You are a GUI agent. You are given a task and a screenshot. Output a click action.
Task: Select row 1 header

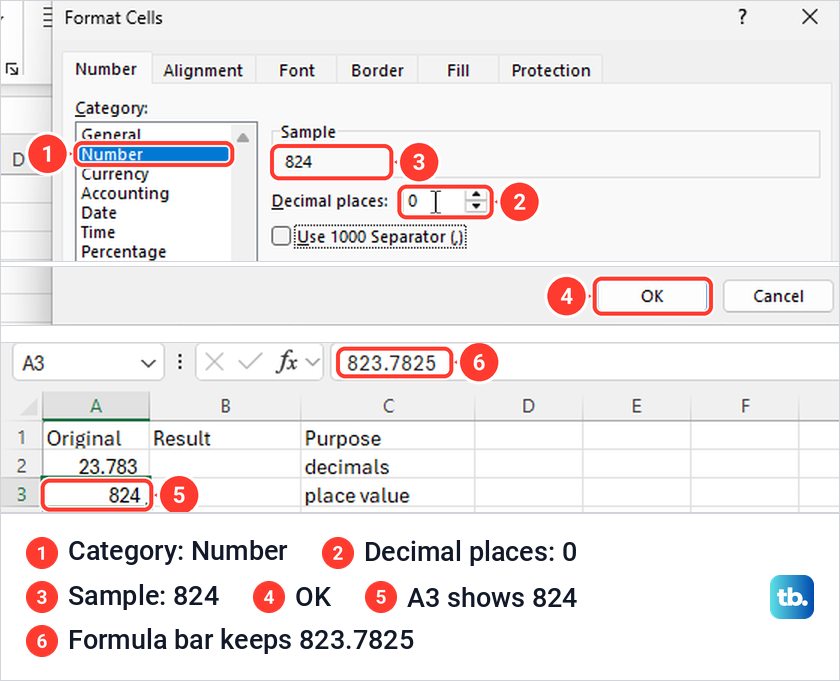[21, 437]
